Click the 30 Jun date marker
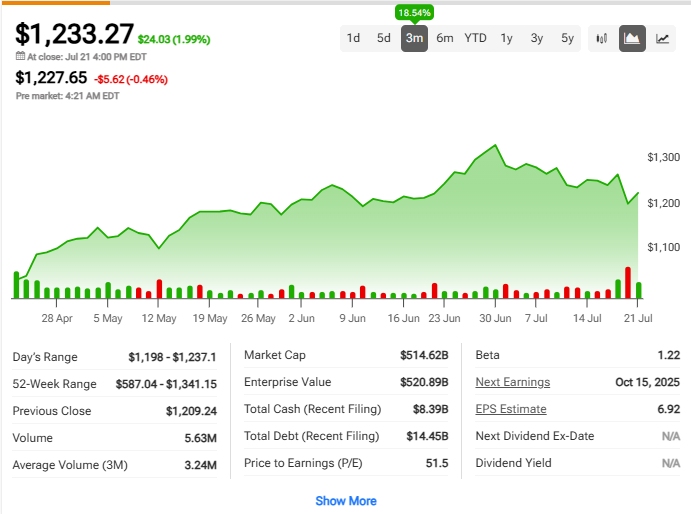This screenshot has height=514, width=691. (495, 318)
